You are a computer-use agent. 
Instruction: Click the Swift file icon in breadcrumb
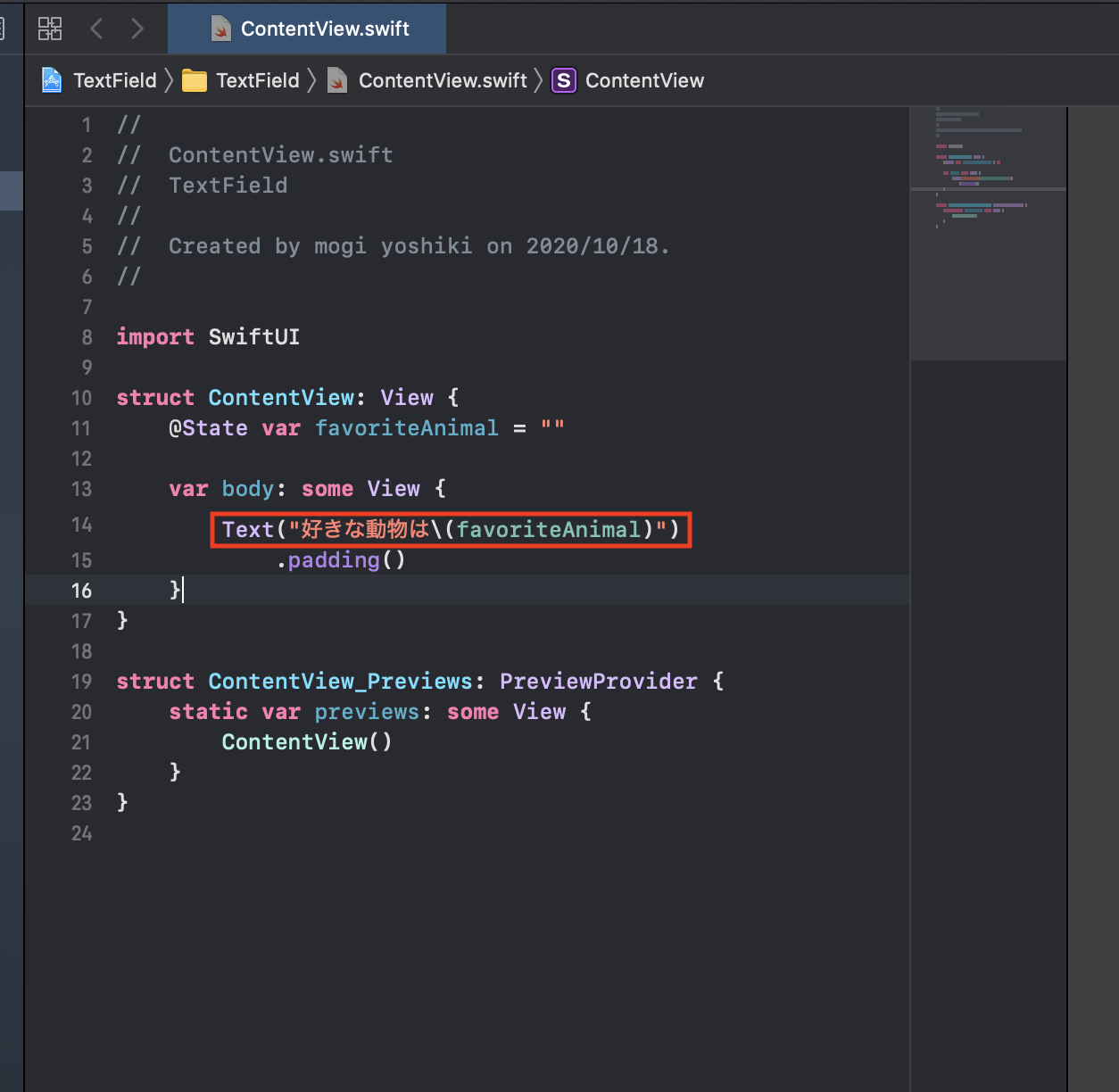coord(337,80)
